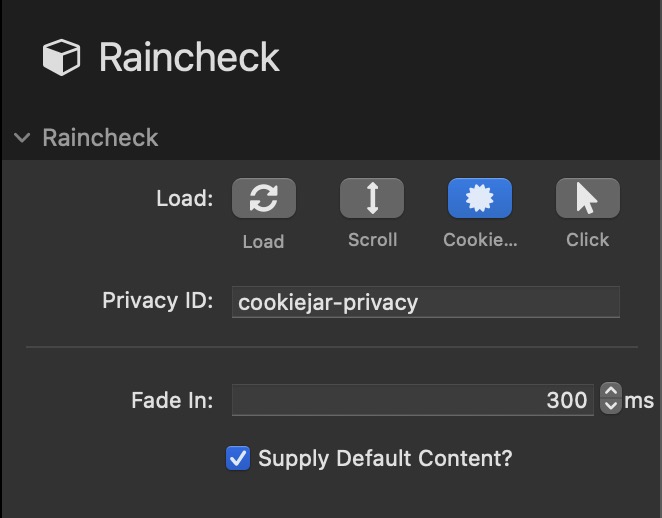
Task: Select the Cookie trigger badge icon
Action: point(480,198)
